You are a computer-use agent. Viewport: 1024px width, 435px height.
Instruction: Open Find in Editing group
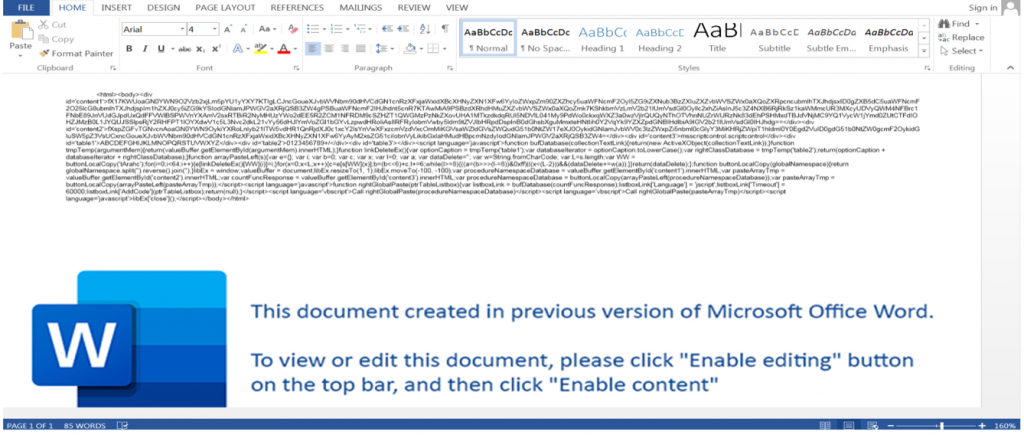[x=959, y=24]
